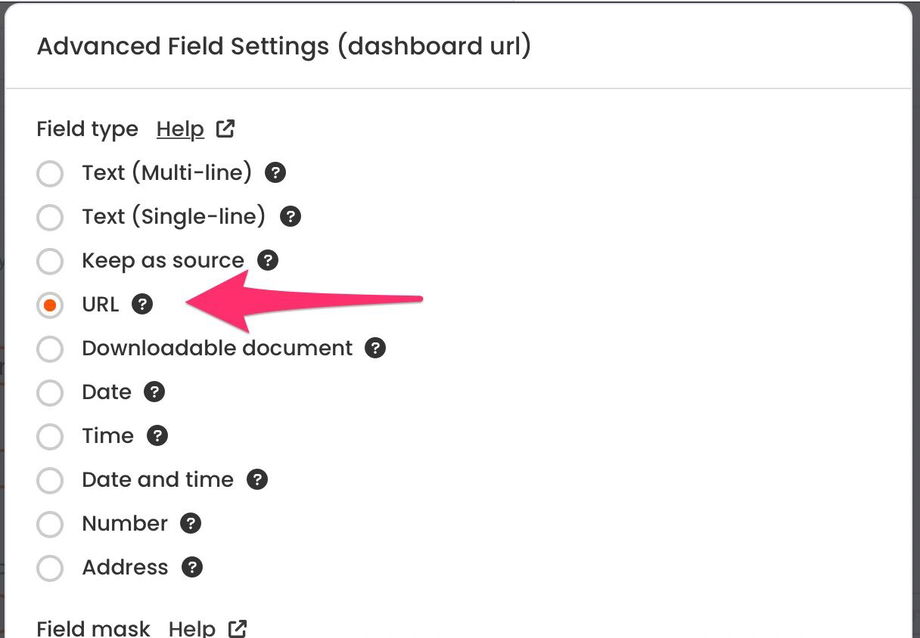Viewport: 920px width, 638px height.
Task: Click the external link icon after Field type Help
Action: (224, 128)
